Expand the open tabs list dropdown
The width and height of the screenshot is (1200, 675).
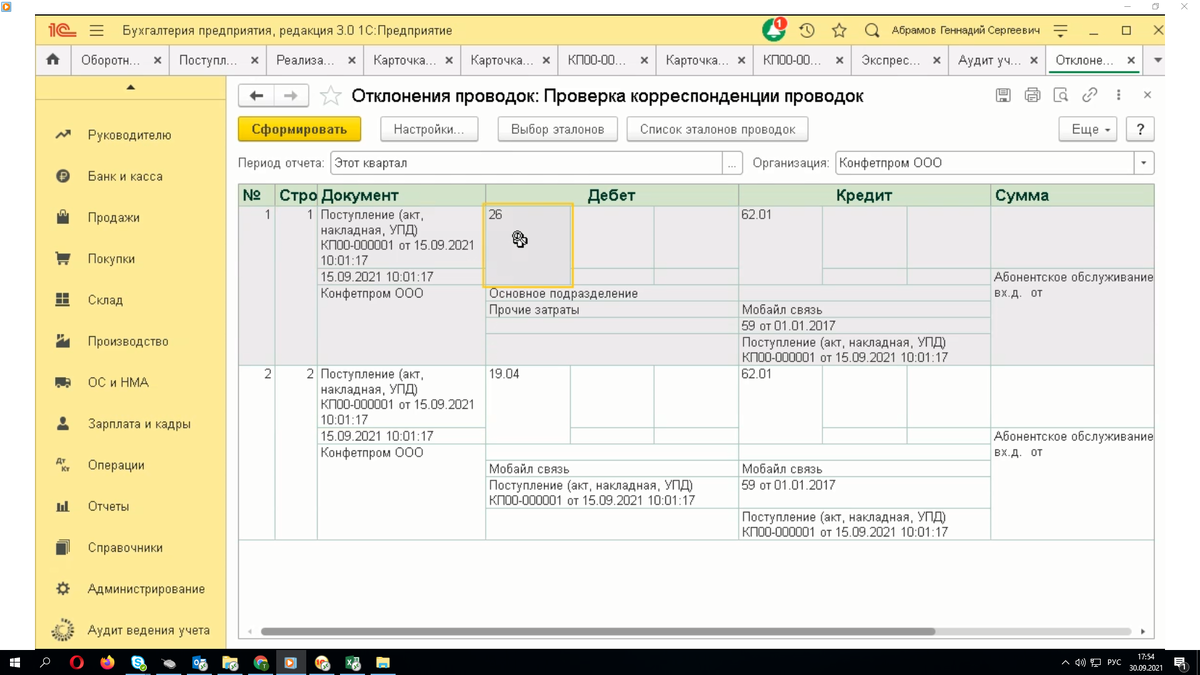(x=1158, y=60)
